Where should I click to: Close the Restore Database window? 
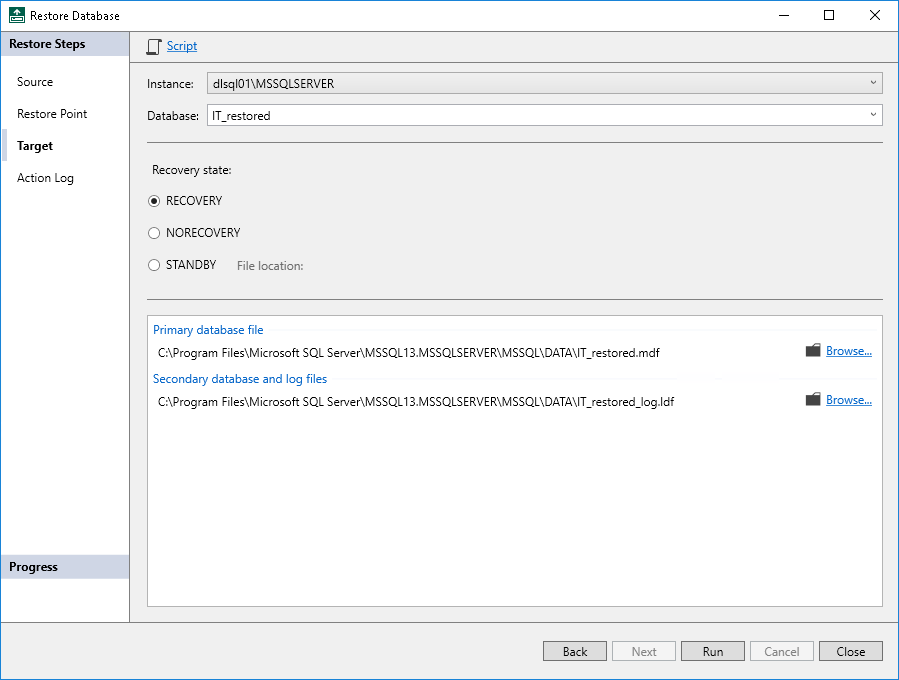tap(850, 651)
